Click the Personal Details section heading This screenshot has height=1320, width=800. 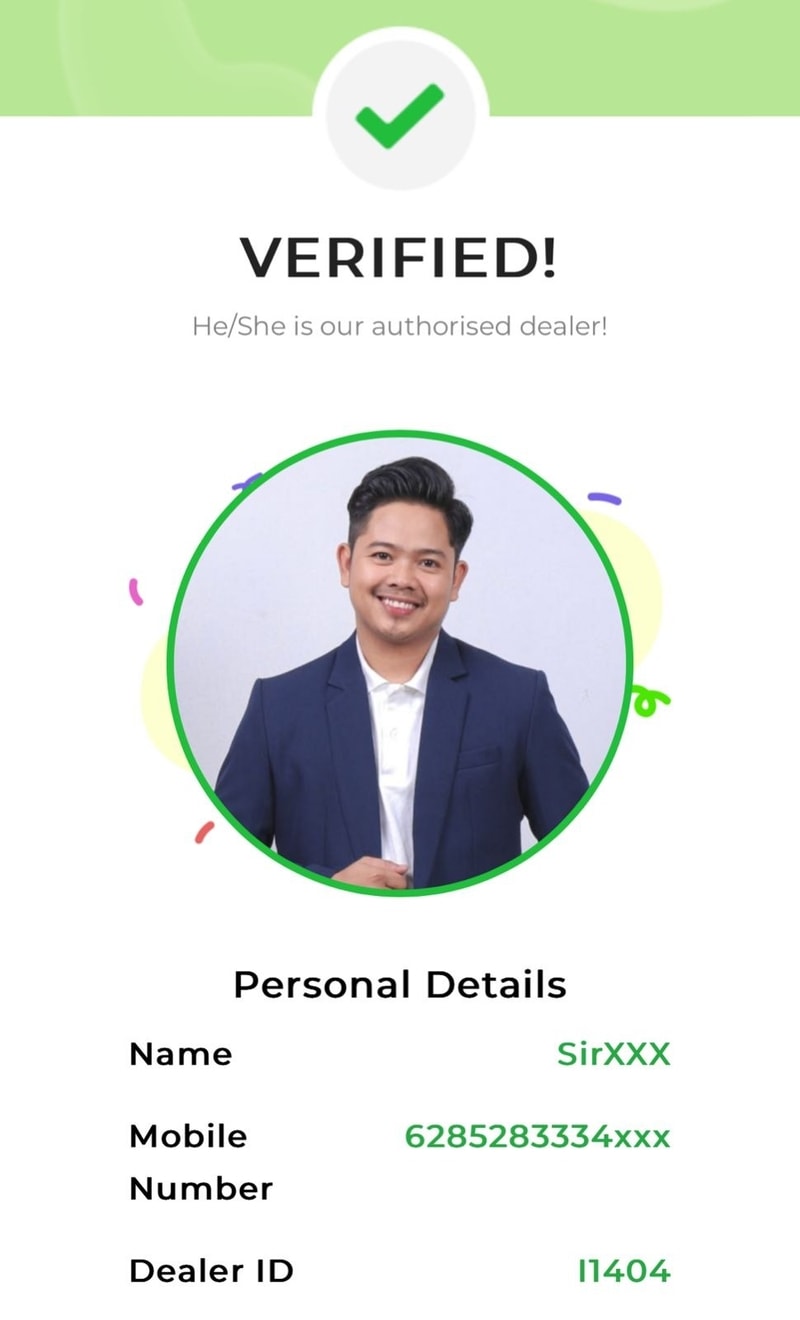coord(400,984)
